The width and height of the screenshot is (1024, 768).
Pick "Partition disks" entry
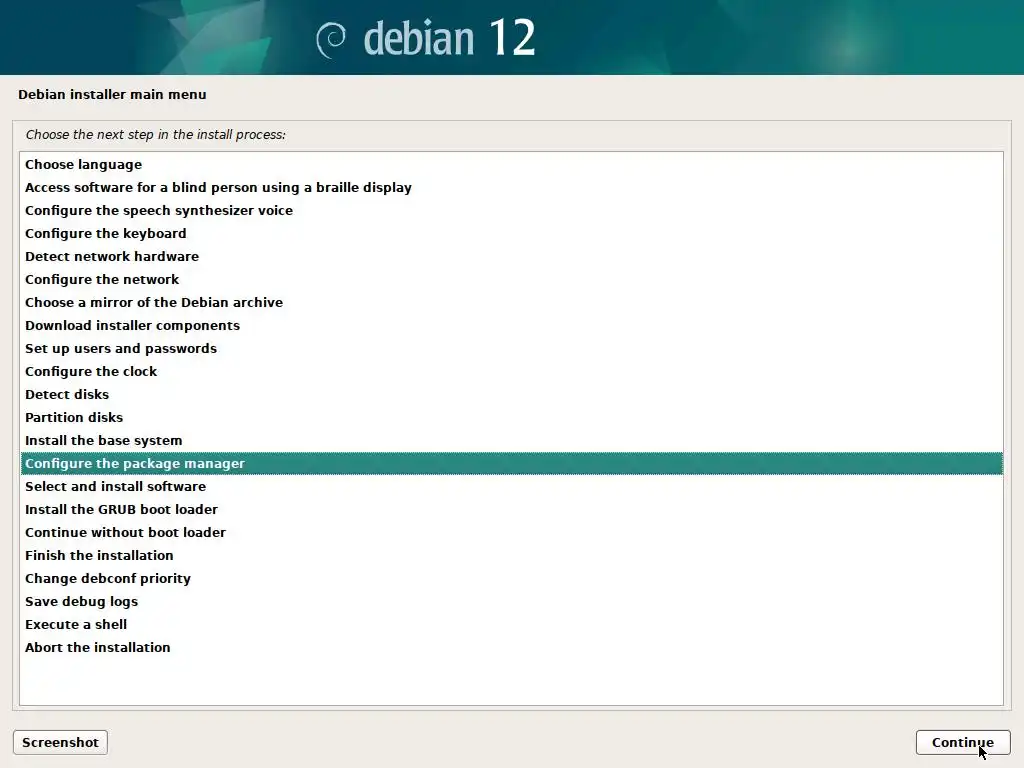[511, 417]
